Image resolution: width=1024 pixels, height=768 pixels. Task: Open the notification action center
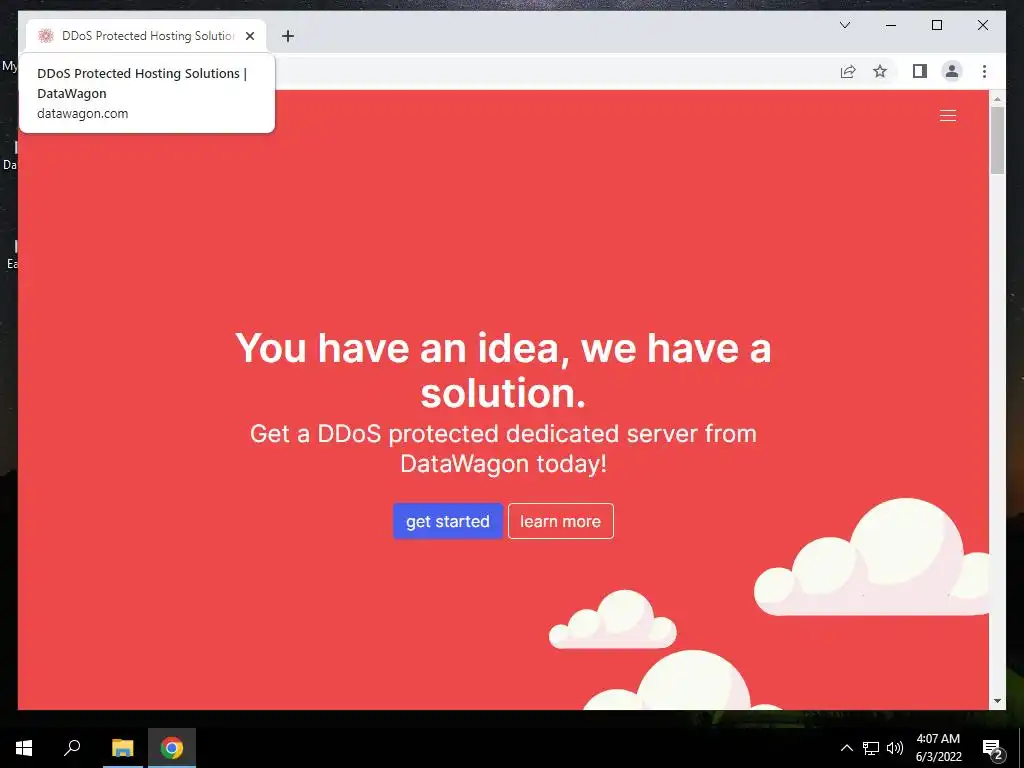993,748
